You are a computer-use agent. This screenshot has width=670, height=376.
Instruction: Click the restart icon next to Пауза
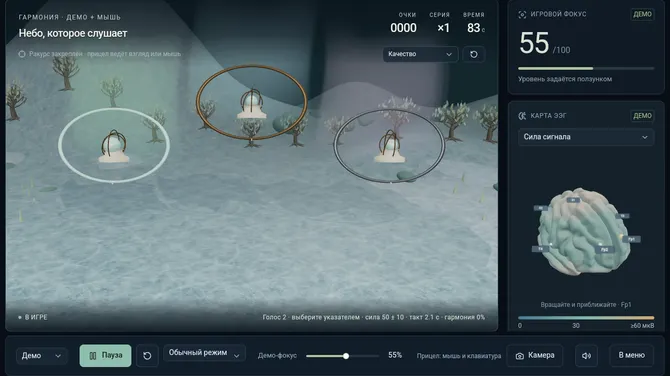147,355
